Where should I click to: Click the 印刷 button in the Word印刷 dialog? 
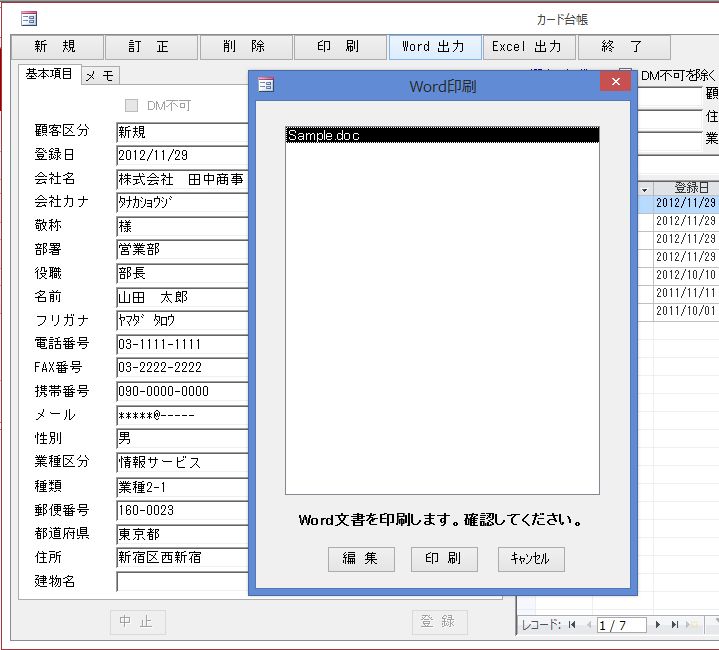tap(444, 559)
